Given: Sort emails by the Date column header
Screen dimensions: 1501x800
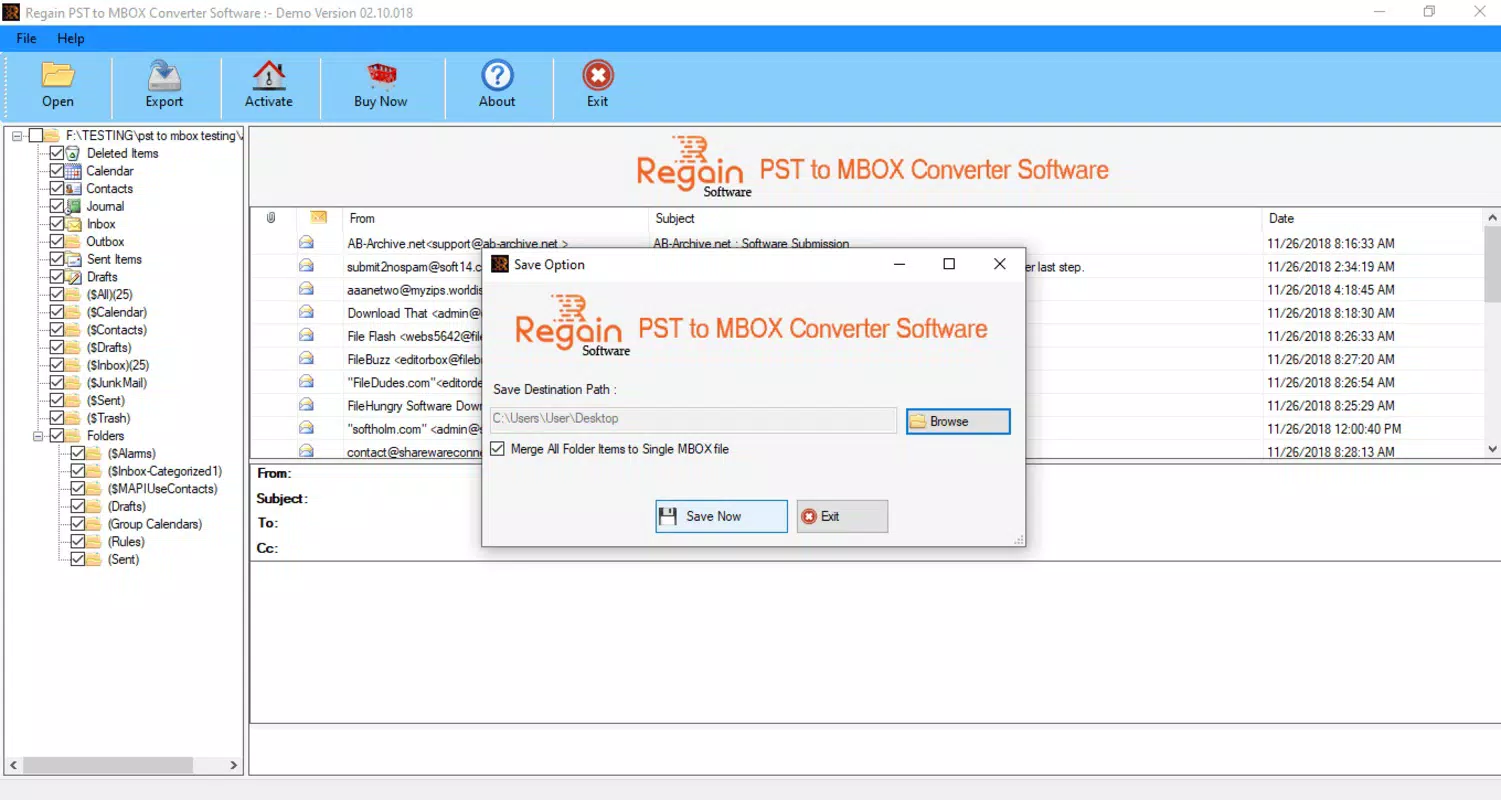Looking at the screenshot, I should [x=1373, y=218].
